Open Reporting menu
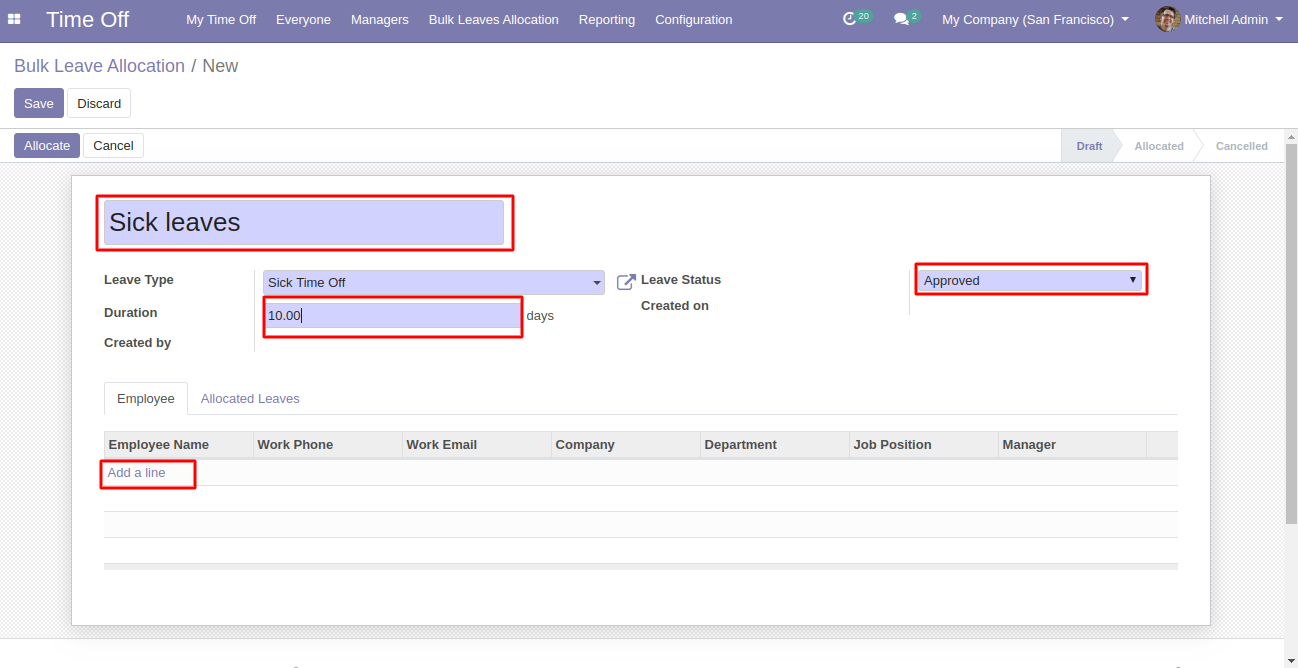 coord(607,19)
